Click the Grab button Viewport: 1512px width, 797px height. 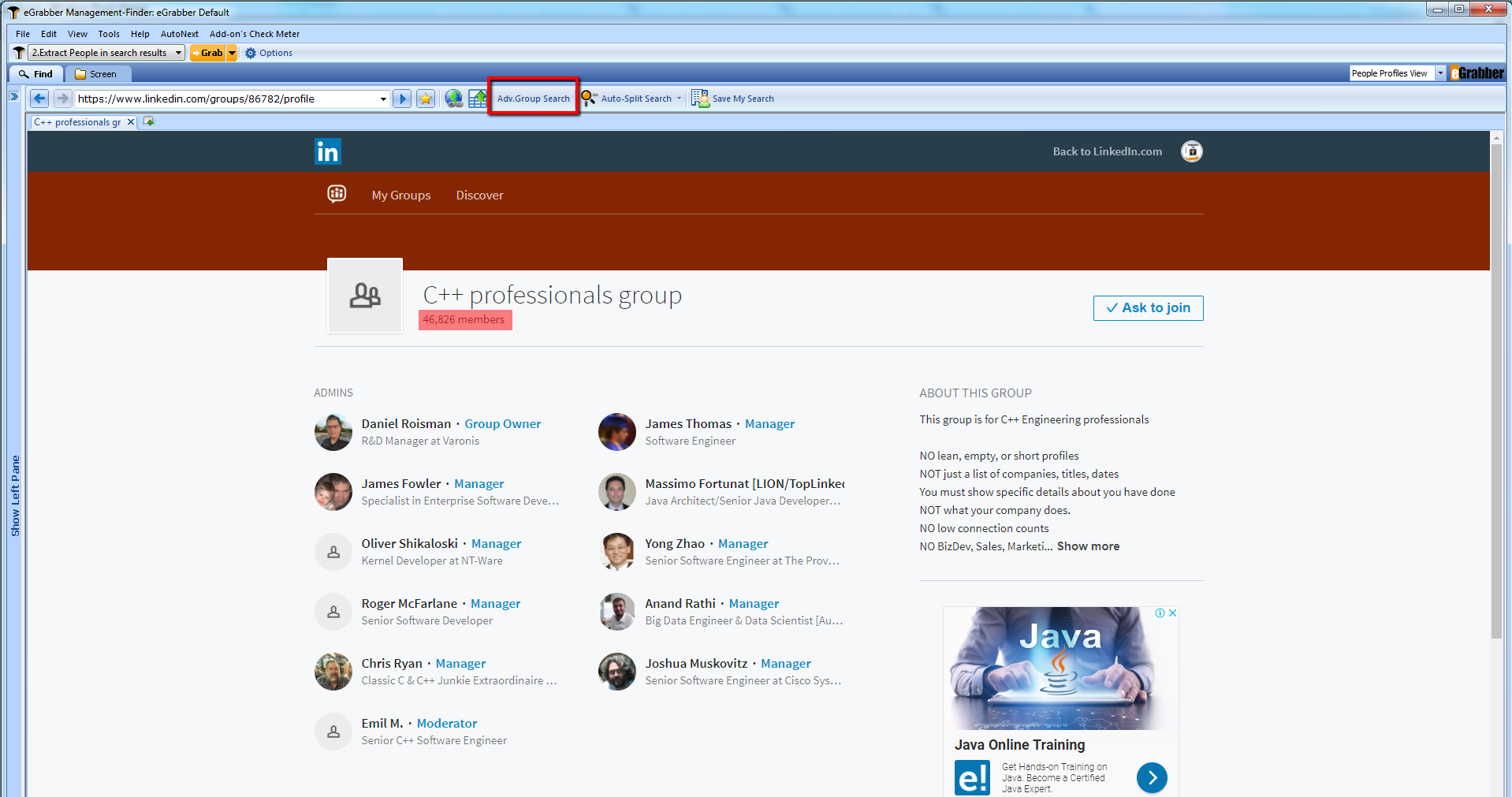(208, 53)
